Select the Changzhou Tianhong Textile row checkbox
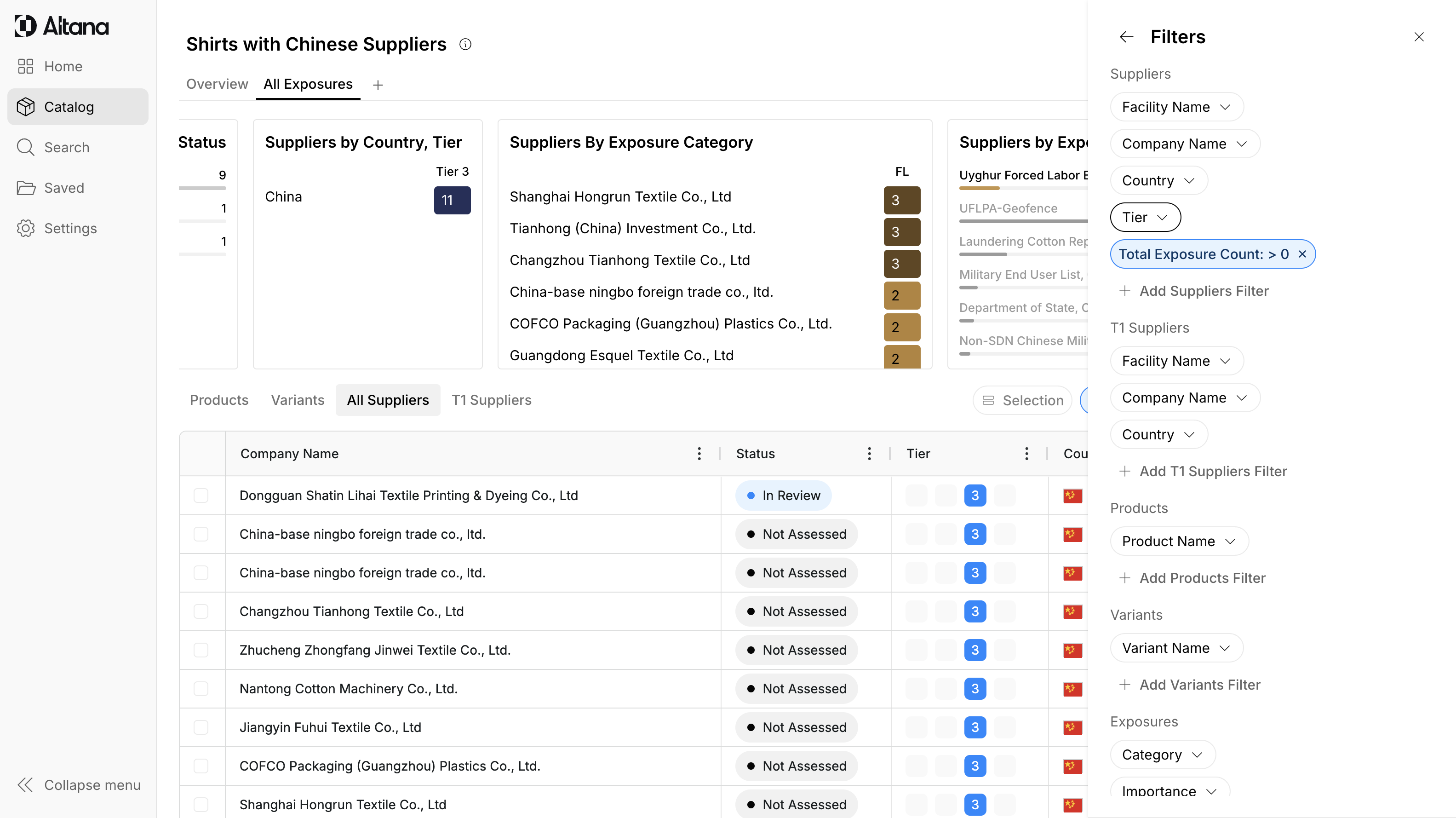This screenshot has width=1456, height=818. point(201,611)
